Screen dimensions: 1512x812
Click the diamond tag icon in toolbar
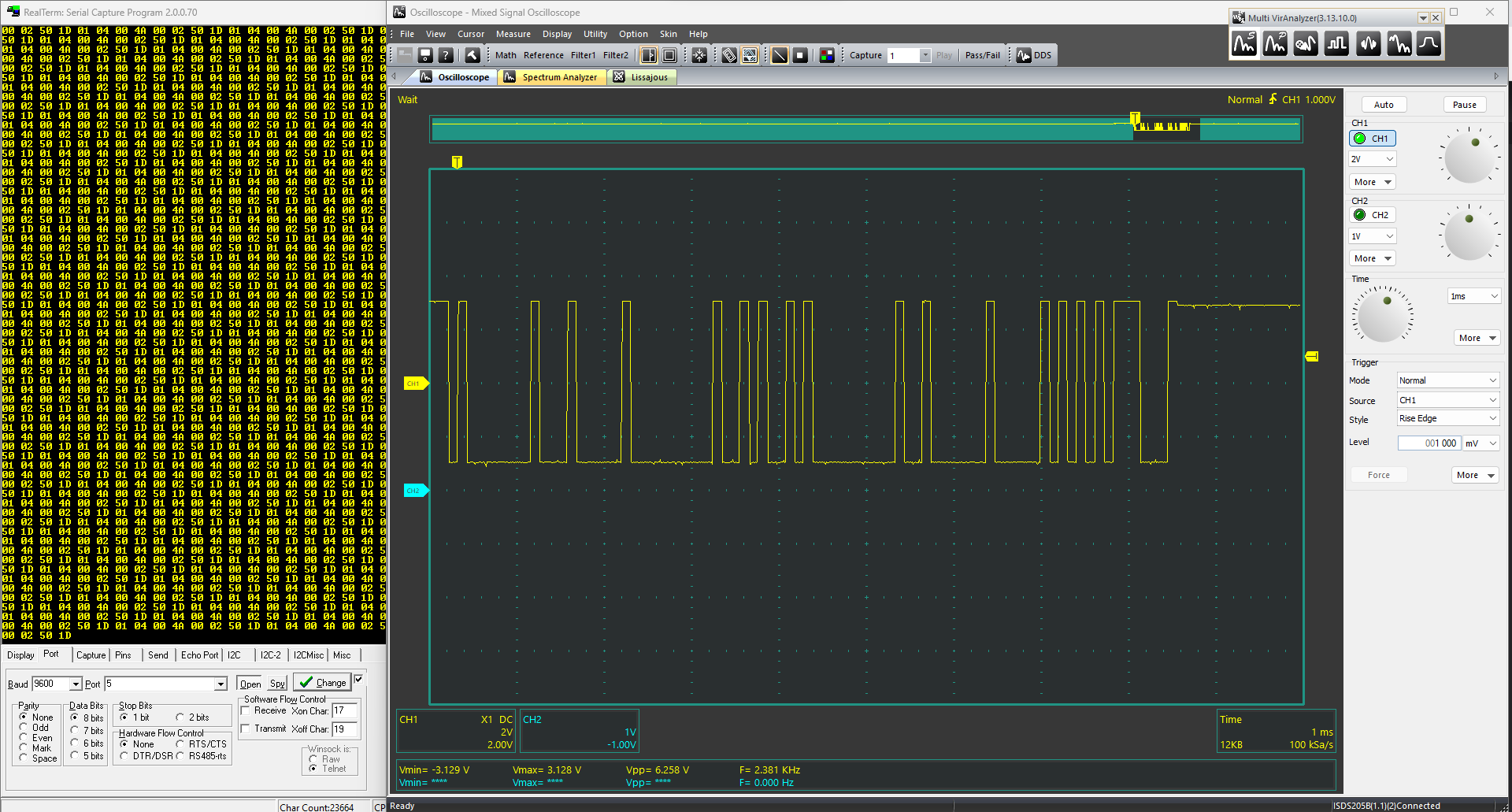729,55
